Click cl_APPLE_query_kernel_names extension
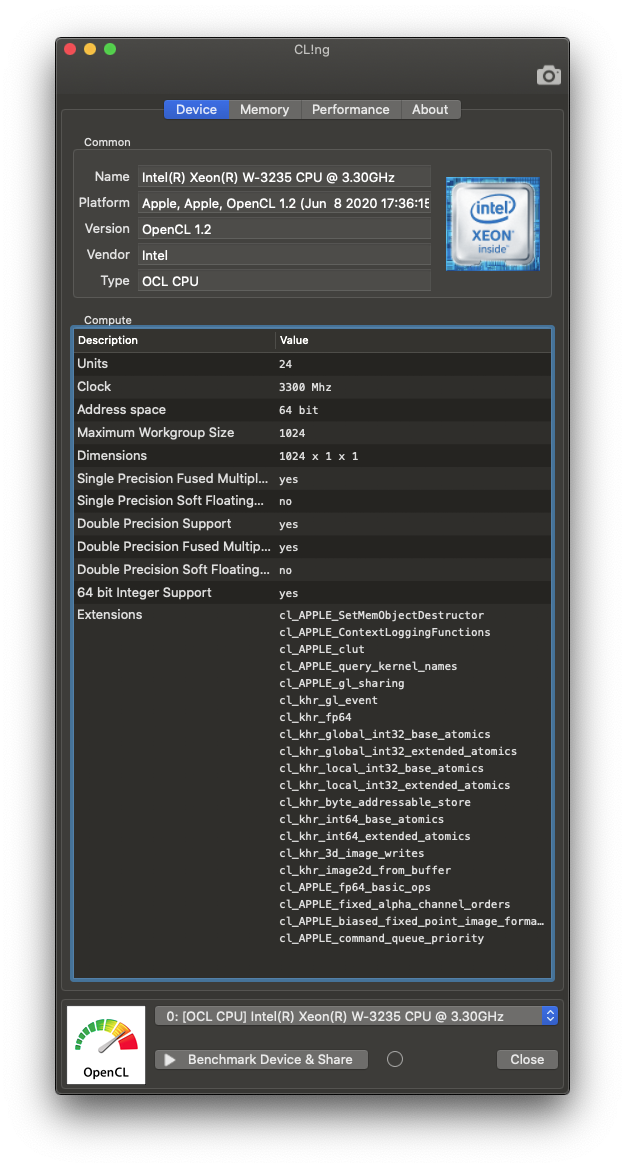Screen dimensions: 625x1168 (x=368, y=667)
